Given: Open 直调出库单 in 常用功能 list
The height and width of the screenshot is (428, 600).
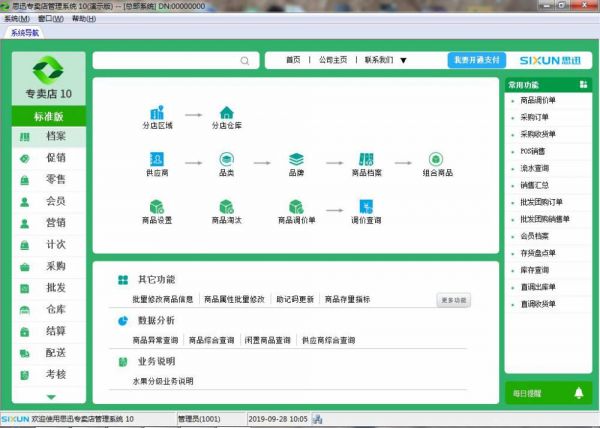Looking at the screenshot, I should coord(538,287).
